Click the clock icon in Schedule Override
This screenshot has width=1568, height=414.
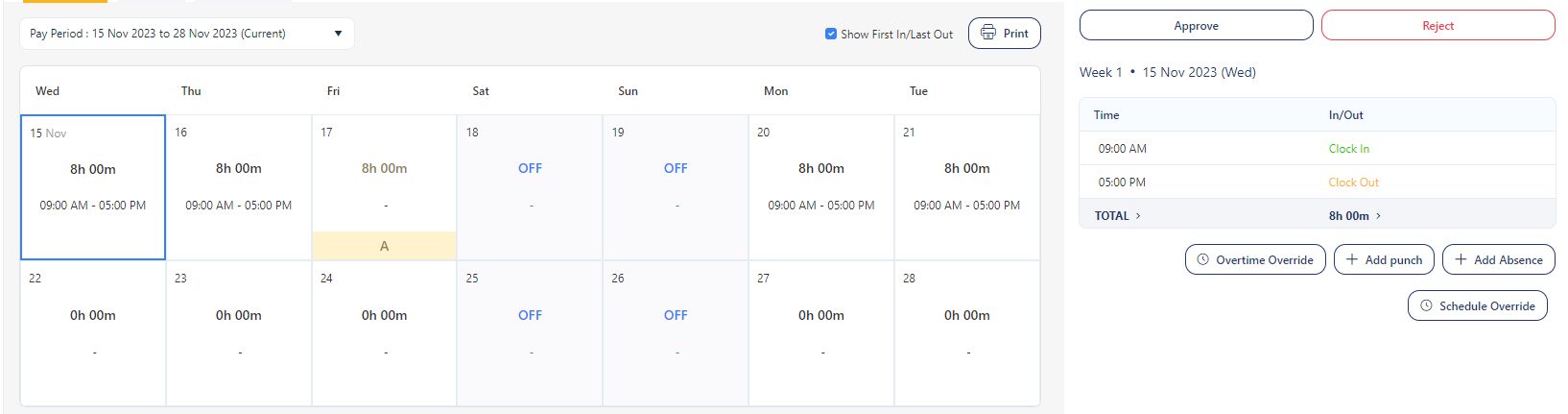[1426, 305]
